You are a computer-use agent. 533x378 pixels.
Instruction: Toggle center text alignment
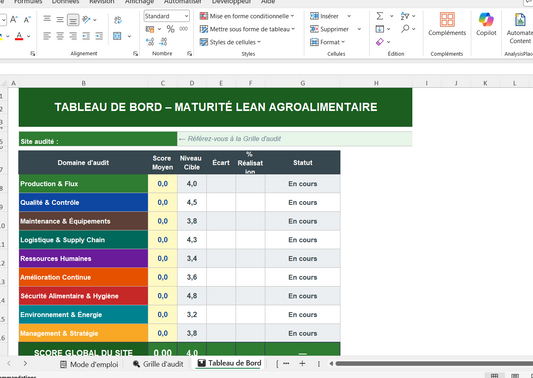[60, 36]
